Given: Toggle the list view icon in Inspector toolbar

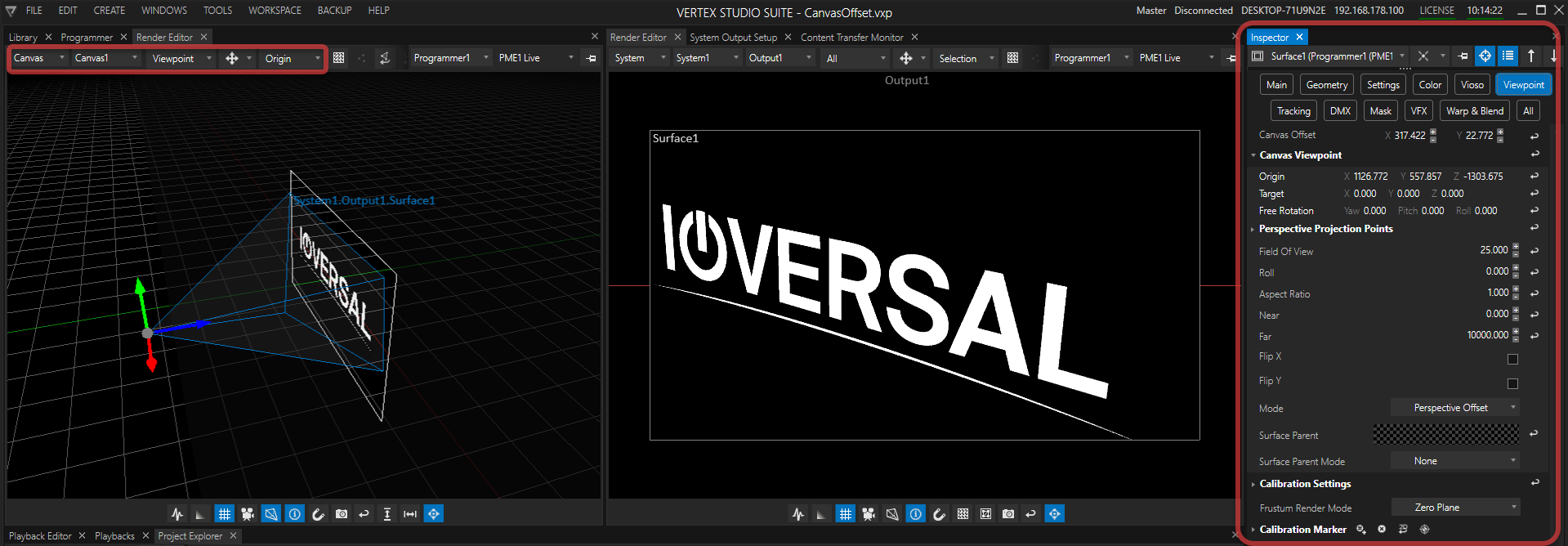Looking at the screenshot, I should pos(1508,56).
